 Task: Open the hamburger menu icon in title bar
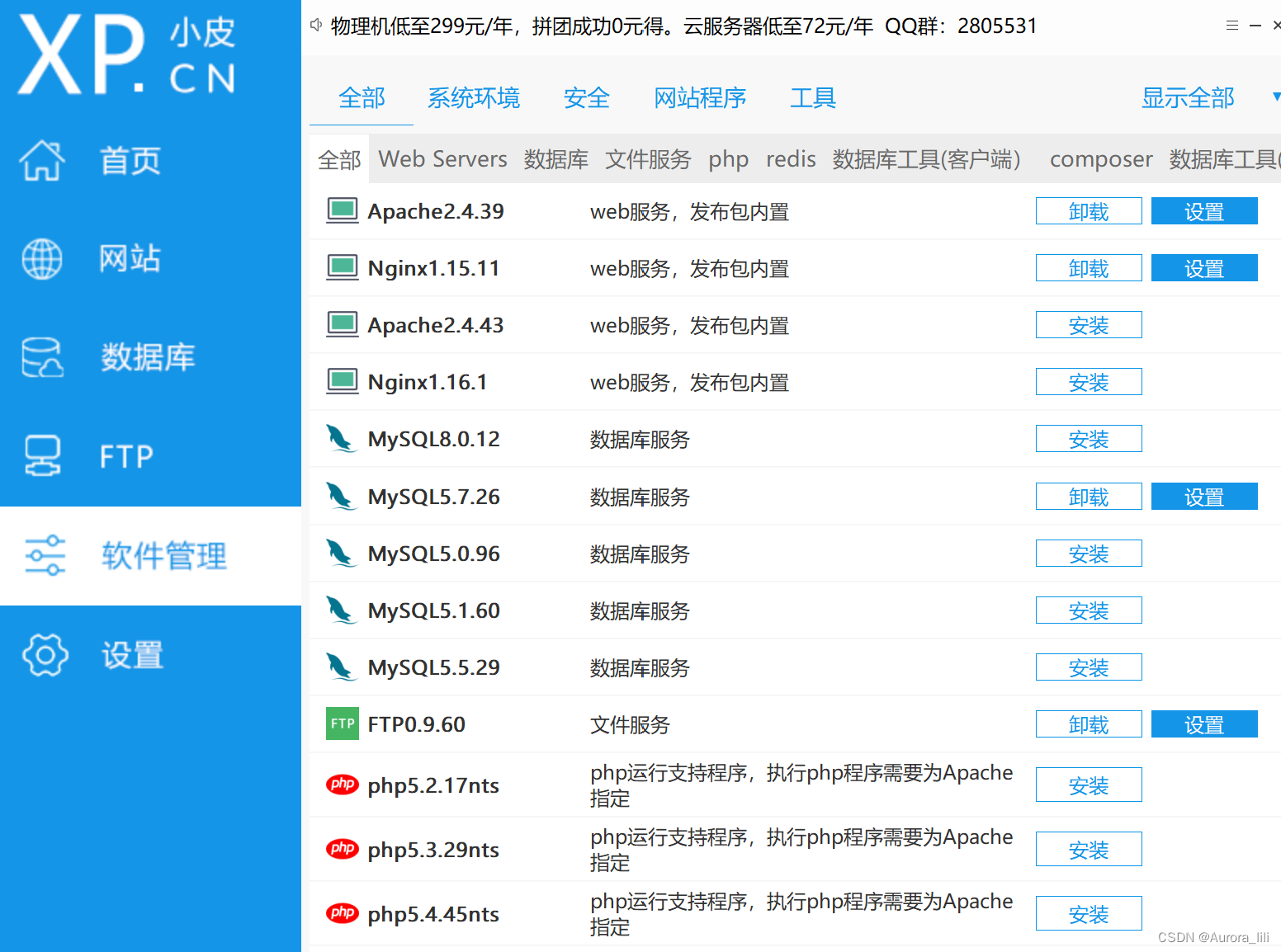pos(1232,26)
